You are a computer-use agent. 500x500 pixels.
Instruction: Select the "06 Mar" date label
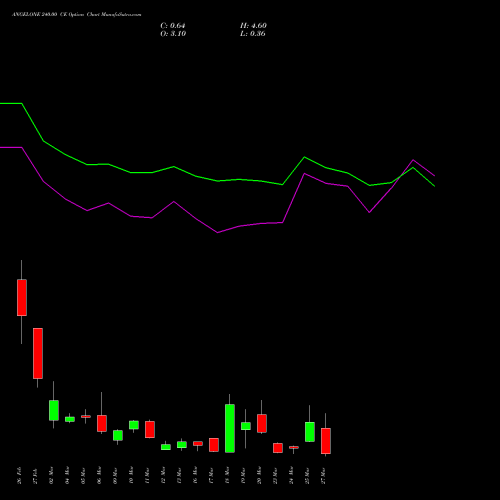tap(99, 475)
